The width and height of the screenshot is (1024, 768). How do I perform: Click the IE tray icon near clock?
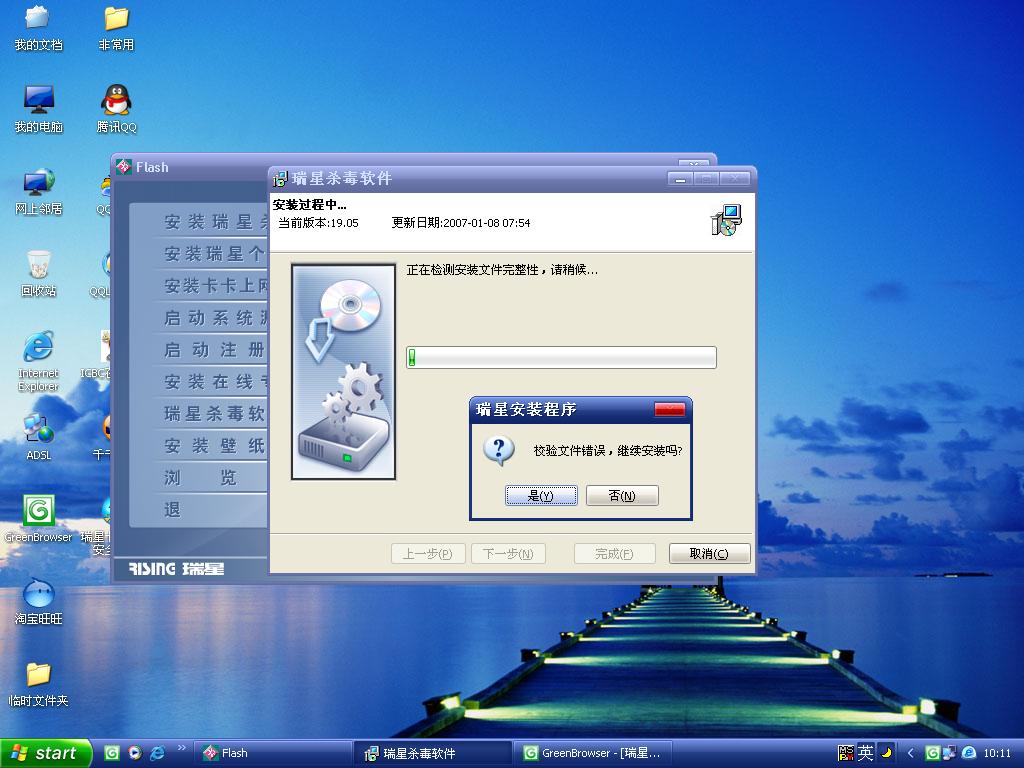point(969,753)
